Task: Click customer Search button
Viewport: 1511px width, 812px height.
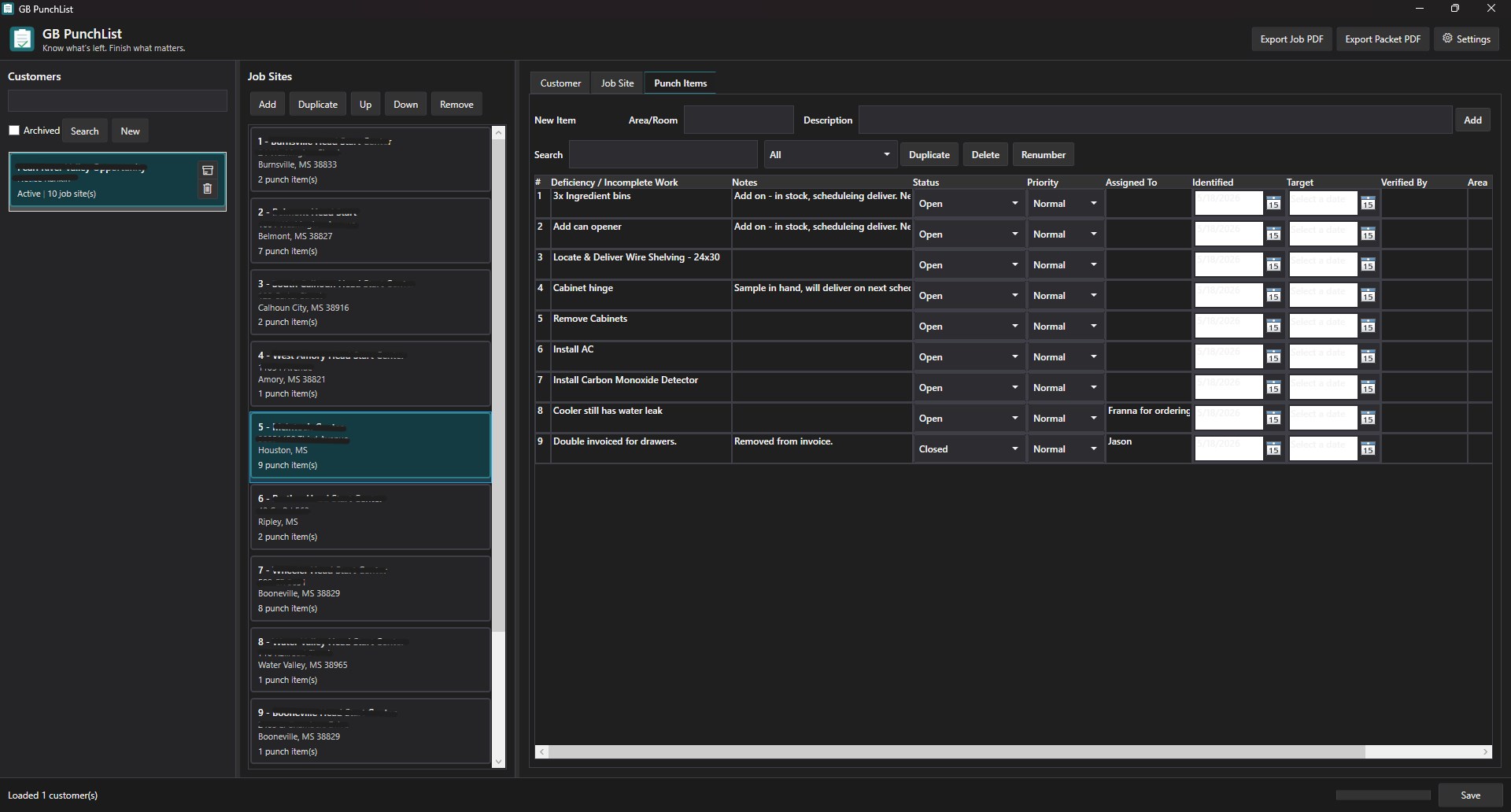Action: coord(85,131)
